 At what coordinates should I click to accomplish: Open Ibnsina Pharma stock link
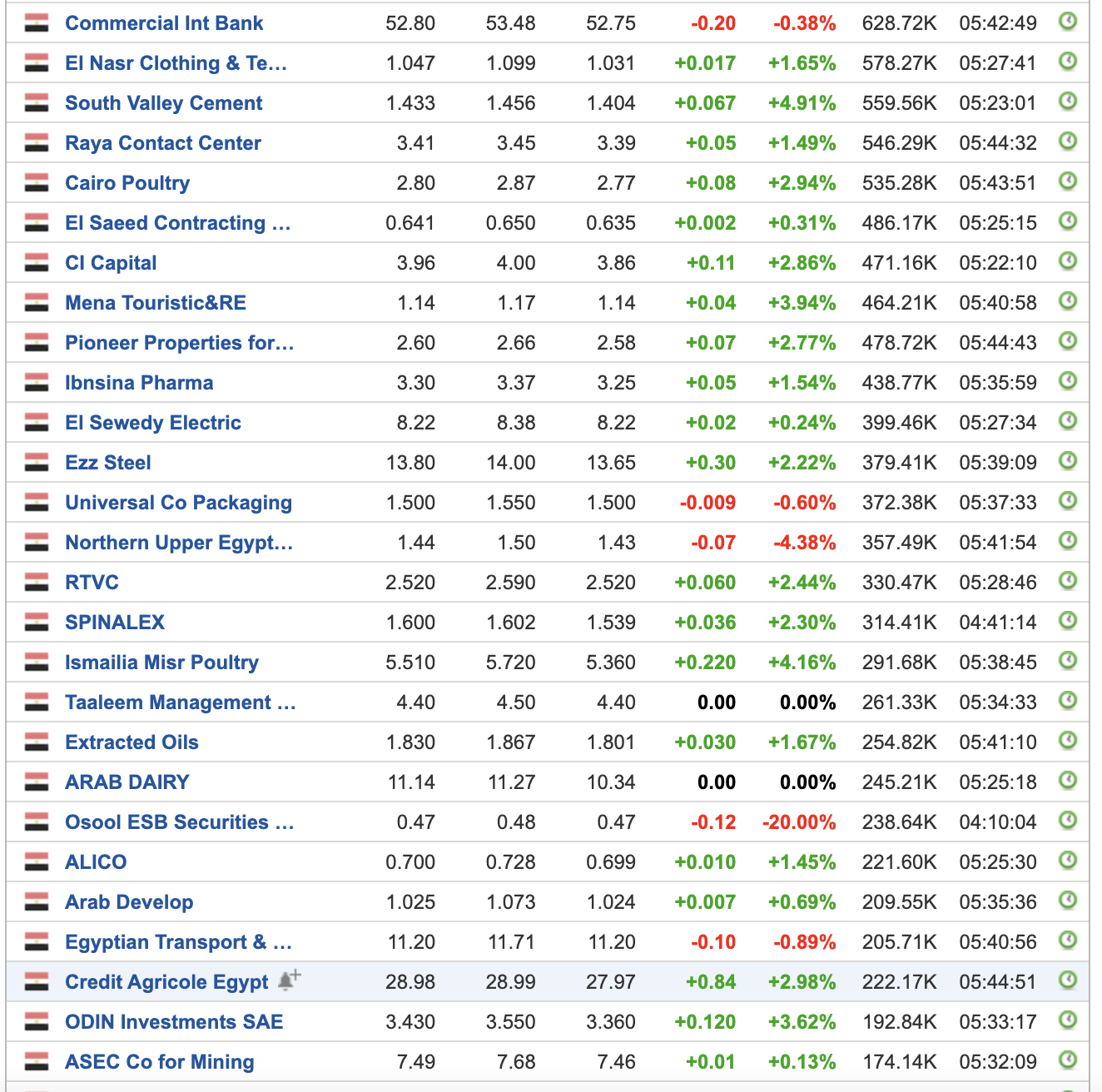[x=139, y=383]
